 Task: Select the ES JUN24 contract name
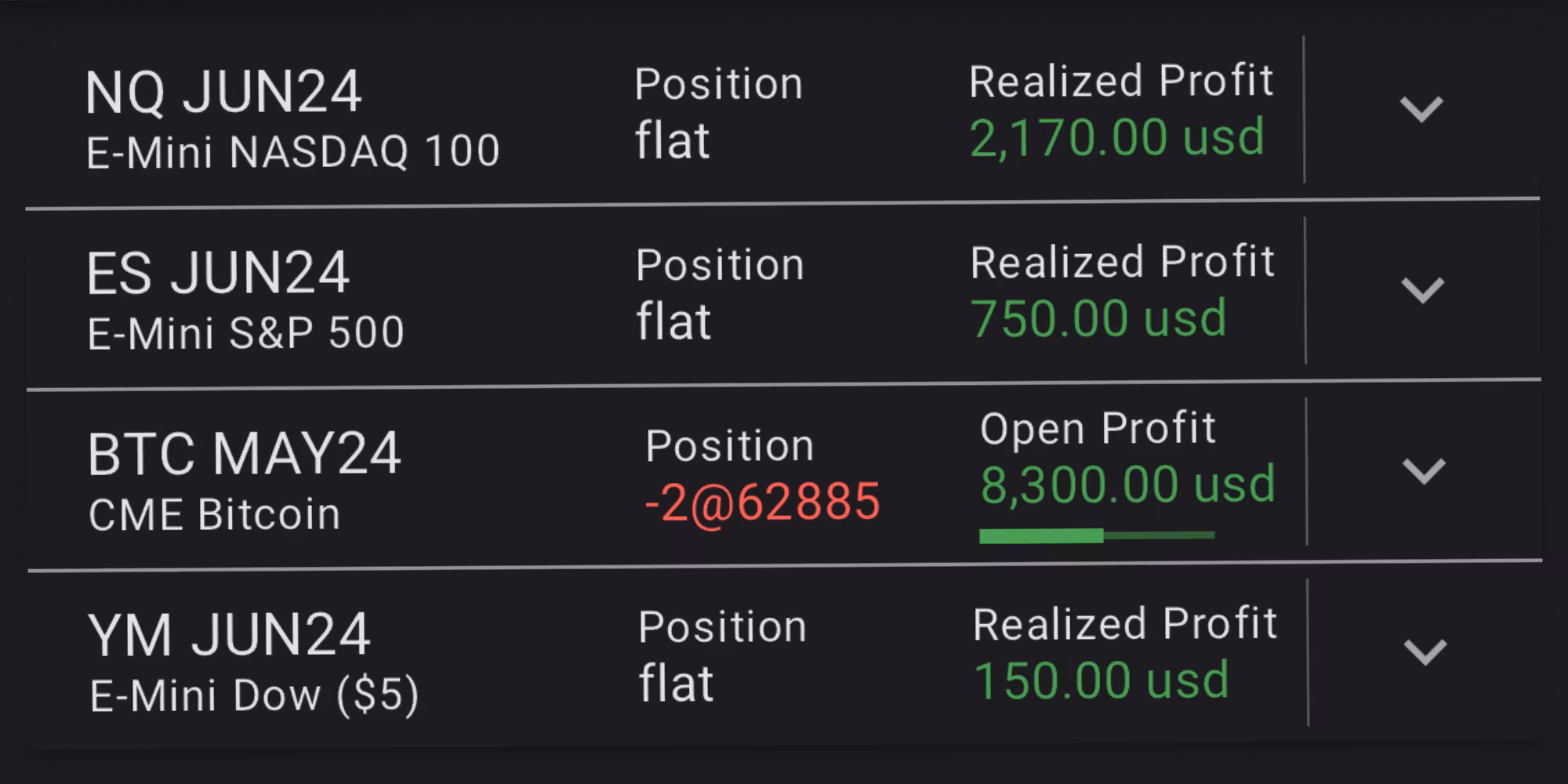pyautogui.click(x=218, y=274)
